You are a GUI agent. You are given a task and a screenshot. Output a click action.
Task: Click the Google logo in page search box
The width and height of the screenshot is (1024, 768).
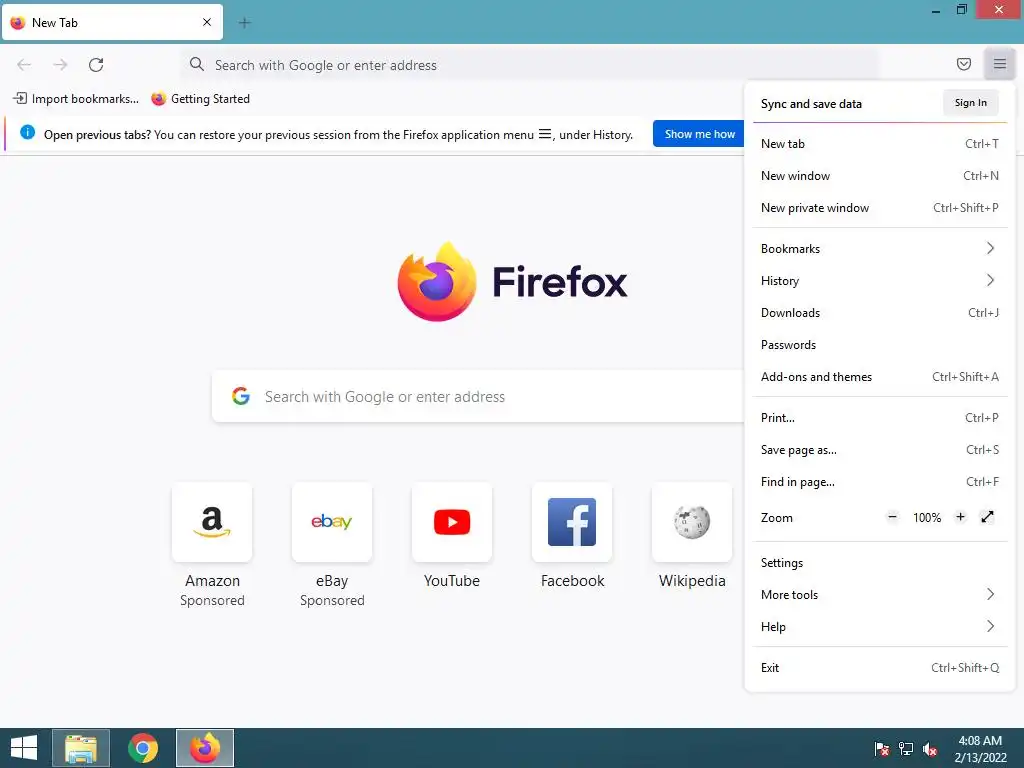pos(241,396)
